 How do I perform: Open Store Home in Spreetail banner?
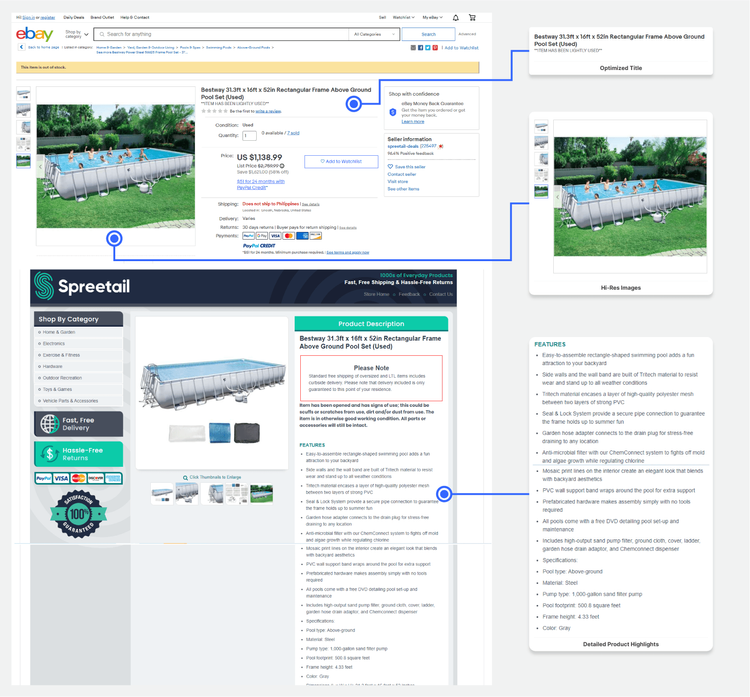pyautogui.click(x=376, y=294)
